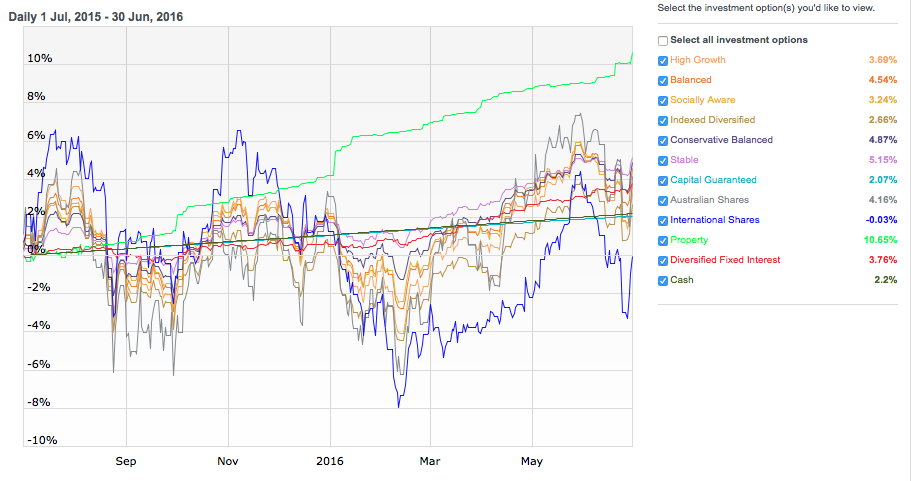This screenshot has width=911, height=481.
Task: Click the 5.15% Stable return value
Action: click(880, 160)
